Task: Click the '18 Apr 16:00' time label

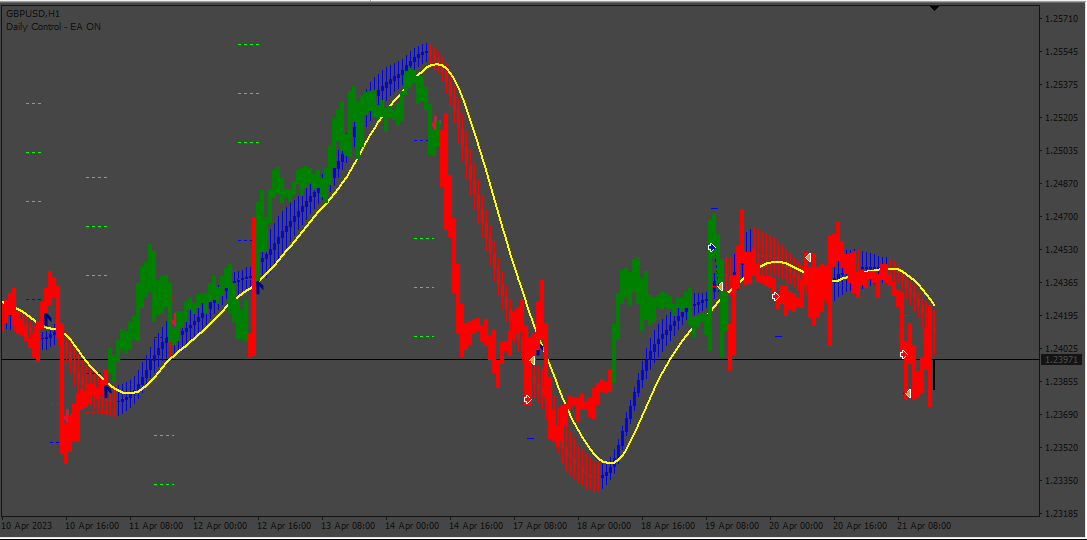Action: click(x=670, y=526)
